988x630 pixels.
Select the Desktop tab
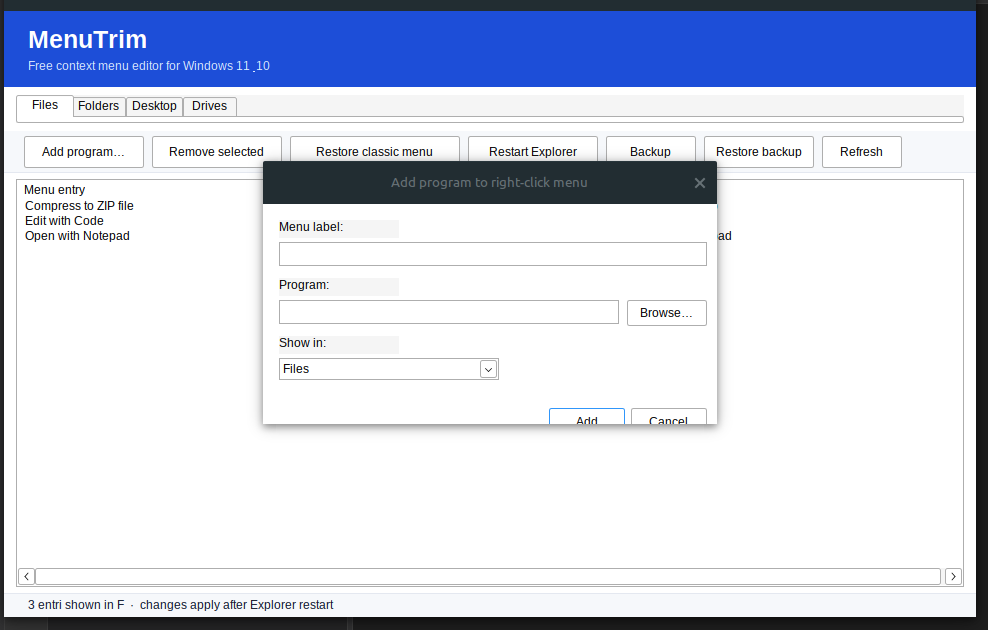[154, 106]
